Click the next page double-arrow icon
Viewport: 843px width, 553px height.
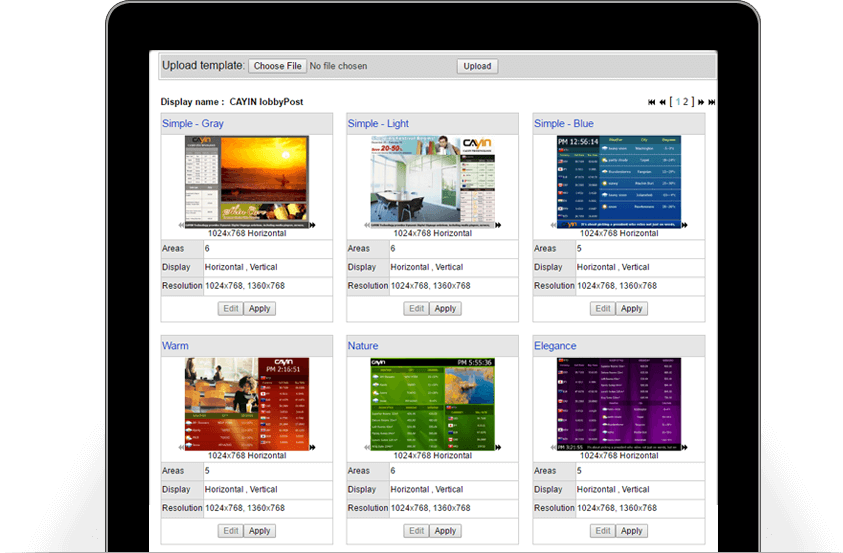tap(701, 102)
